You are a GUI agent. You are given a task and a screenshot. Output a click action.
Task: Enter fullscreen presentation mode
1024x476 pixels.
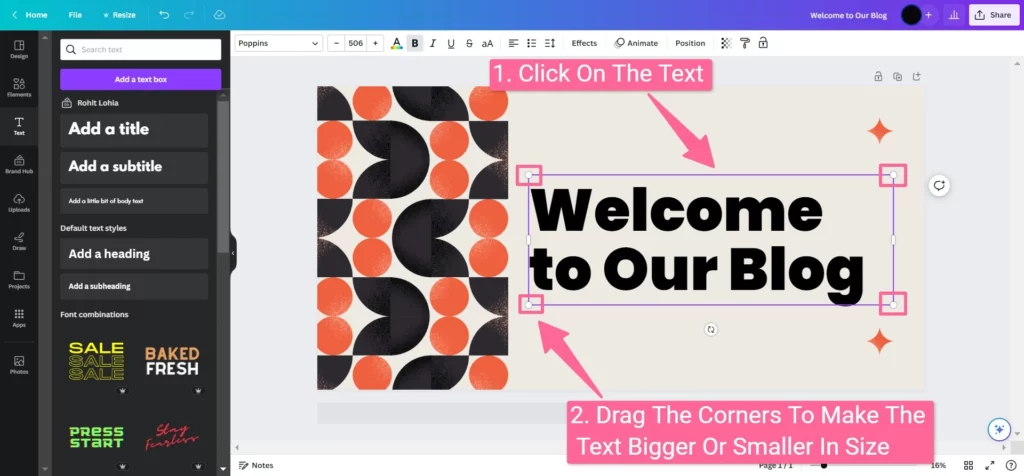(x=990, y=466)
